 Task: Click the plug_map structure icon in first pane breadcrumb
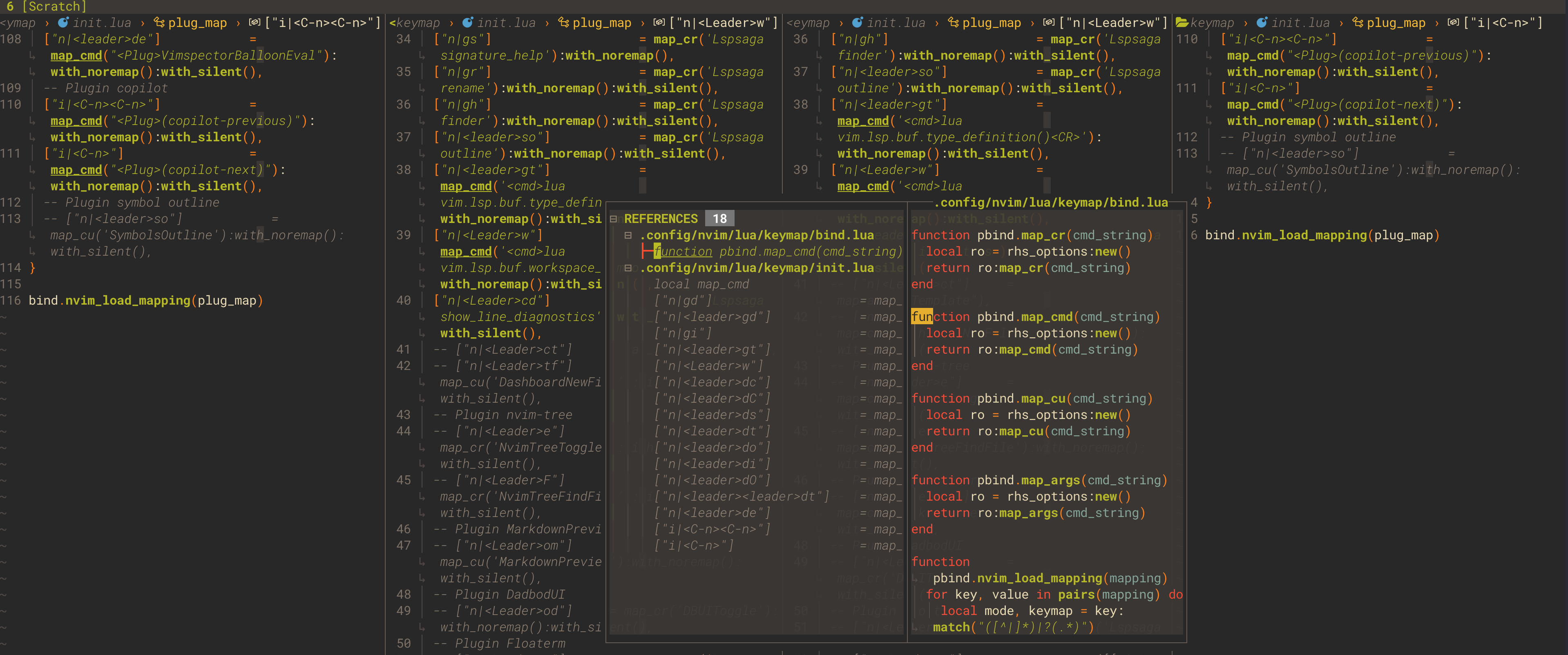click(x=158, y=22)
